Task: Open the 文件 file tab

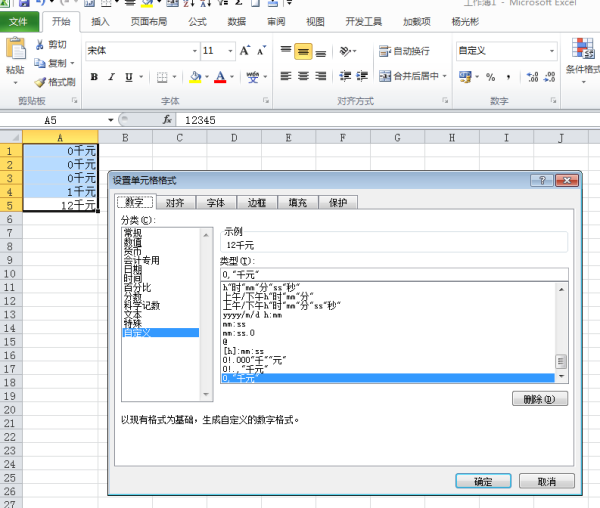Action: coord(19,22)
